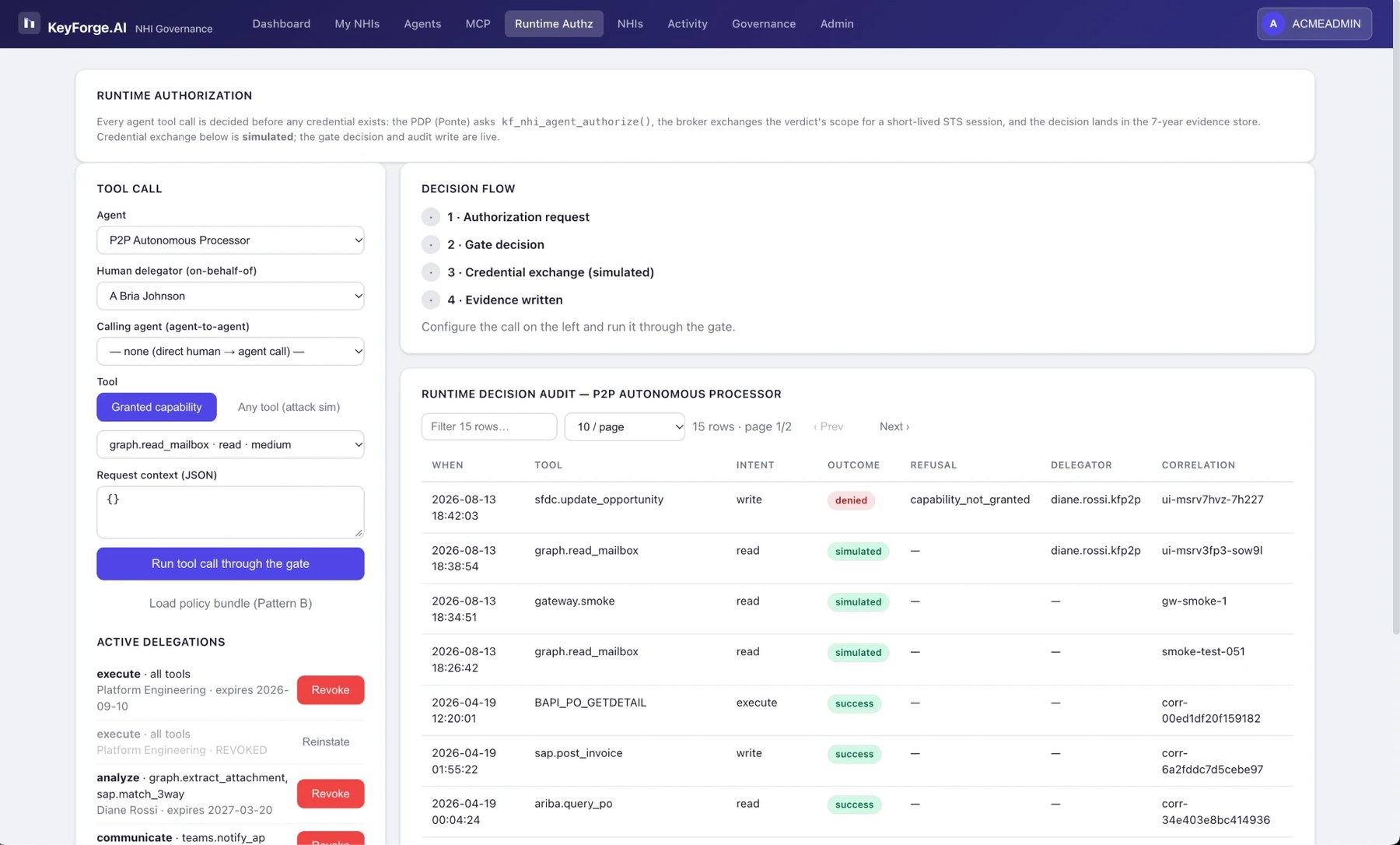Switch to Any tool (attack sim)

(x=289, y=407)
